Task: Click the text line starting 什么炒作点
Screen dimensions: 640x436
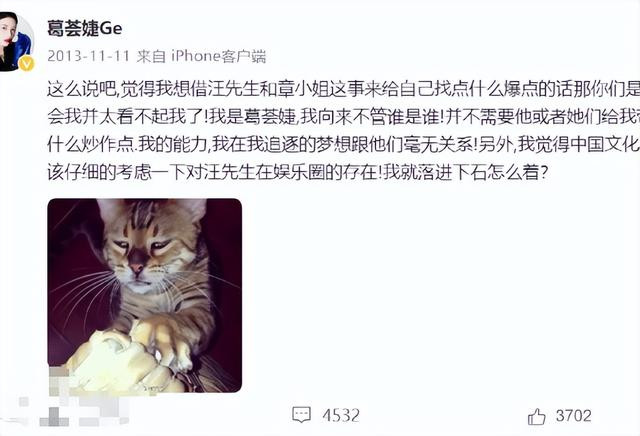Action: click(343, 145)
